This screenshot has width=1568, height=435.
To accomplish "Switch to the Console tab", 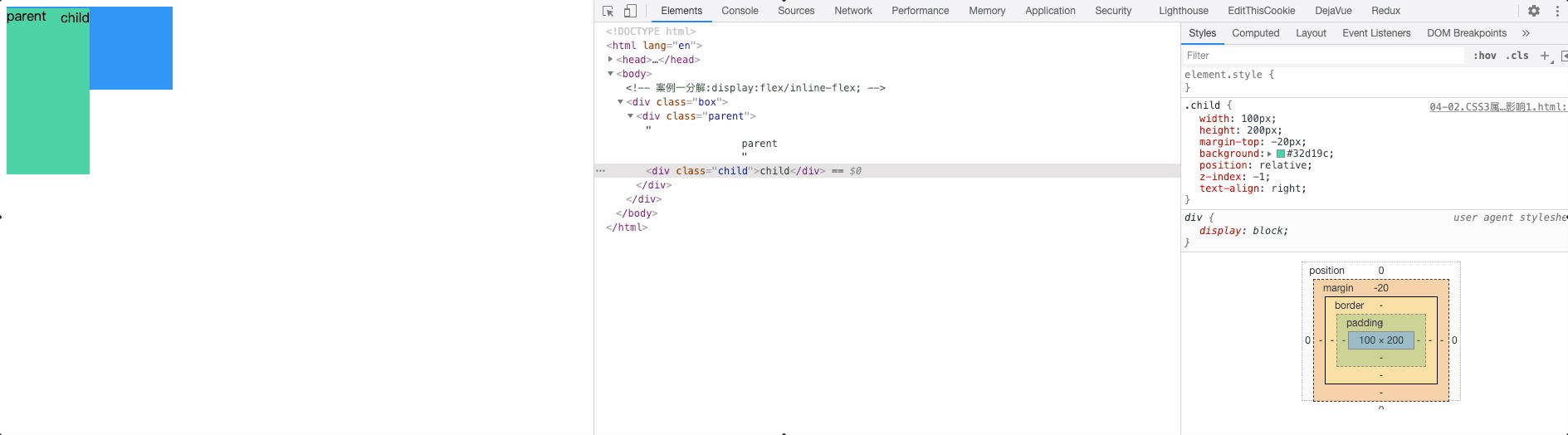I will tap(740, 11).
